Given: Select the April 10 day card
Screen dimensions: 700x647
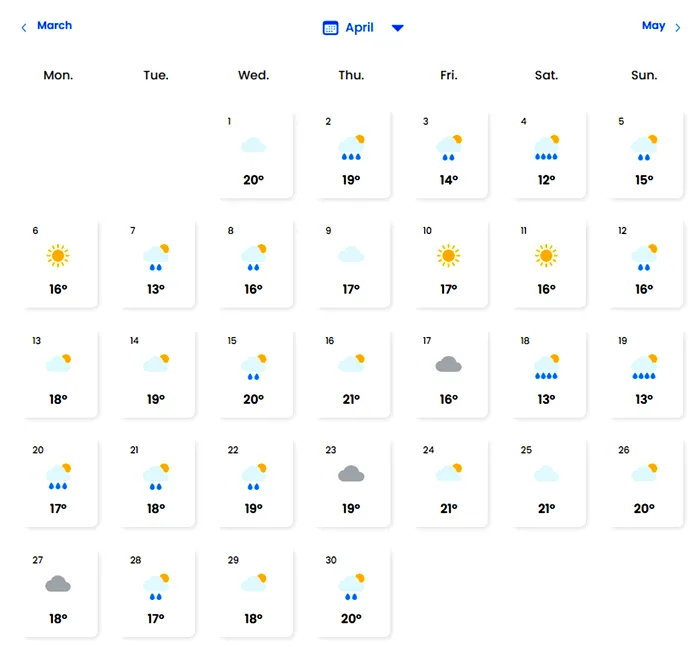Looking at the screenshot, I should 449,264.
